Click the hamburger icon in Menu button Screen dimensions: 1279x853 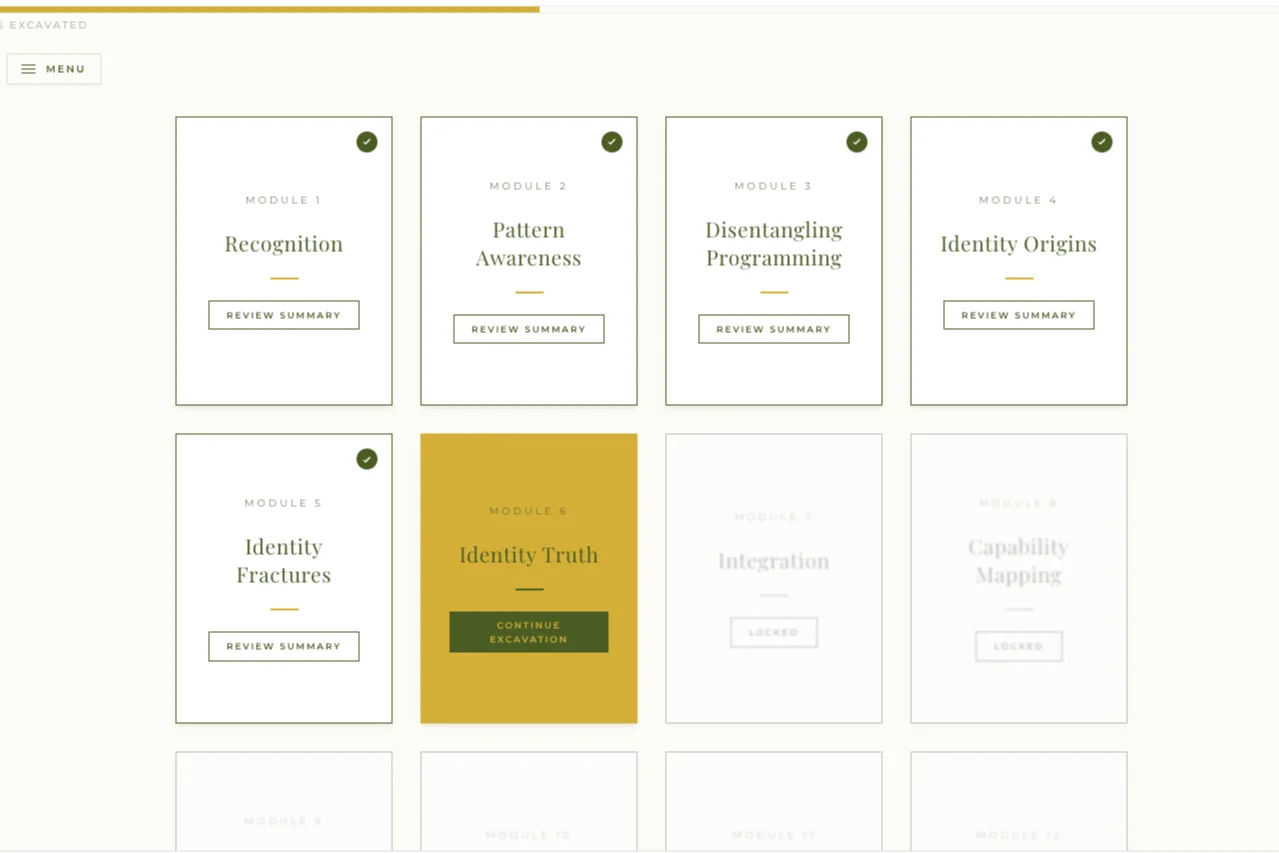click(28, 69)
